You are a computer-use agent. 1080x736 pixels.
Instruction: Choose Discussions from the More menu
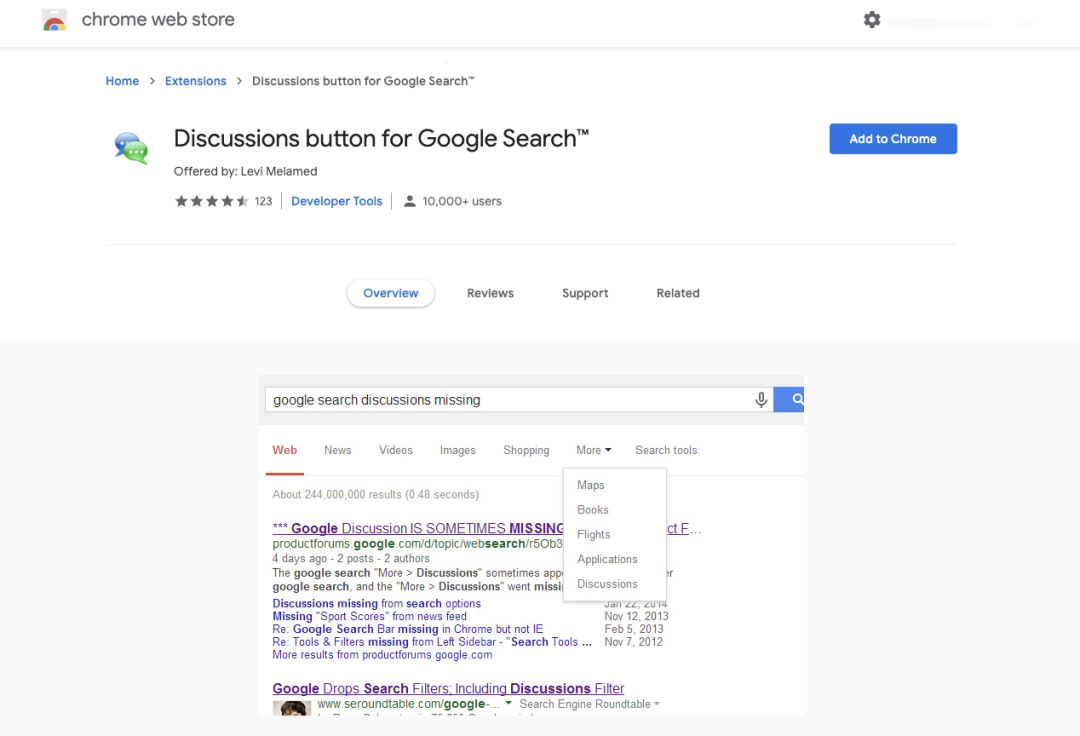607,585
